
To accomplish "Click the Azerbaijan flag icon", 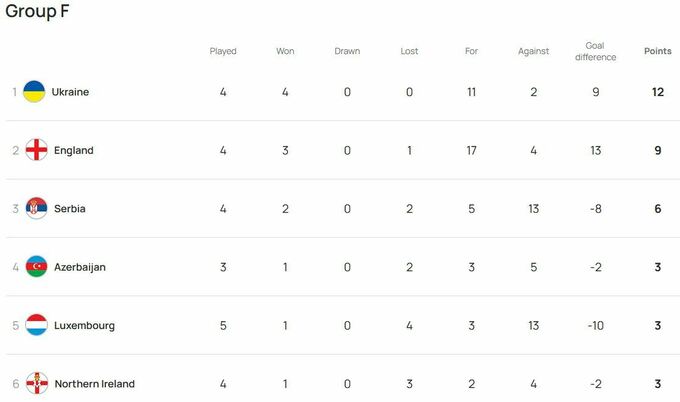I will [x=36, y=267].
